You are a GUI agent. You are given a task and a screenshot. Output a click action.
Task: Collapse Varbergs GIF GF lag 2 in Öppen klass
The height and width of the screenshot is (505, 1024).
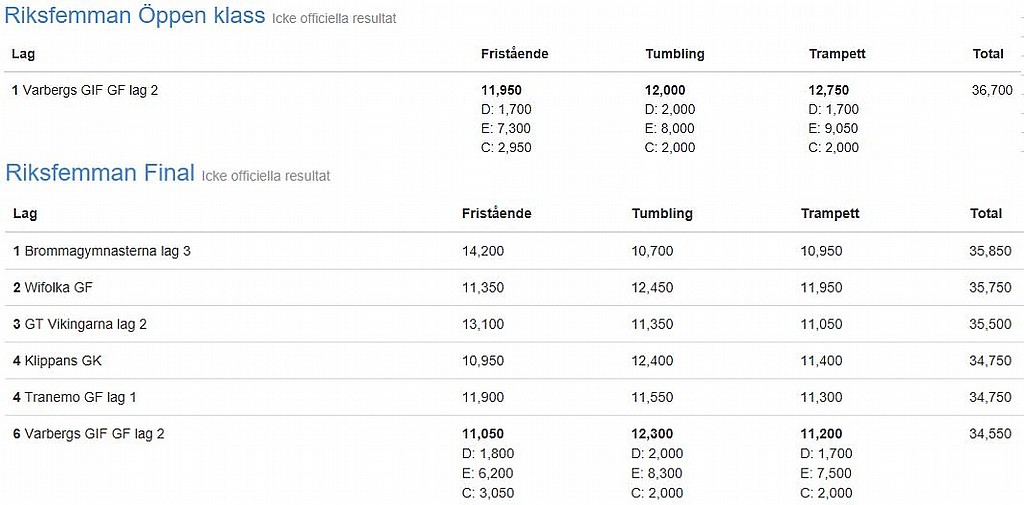point(90,90)
